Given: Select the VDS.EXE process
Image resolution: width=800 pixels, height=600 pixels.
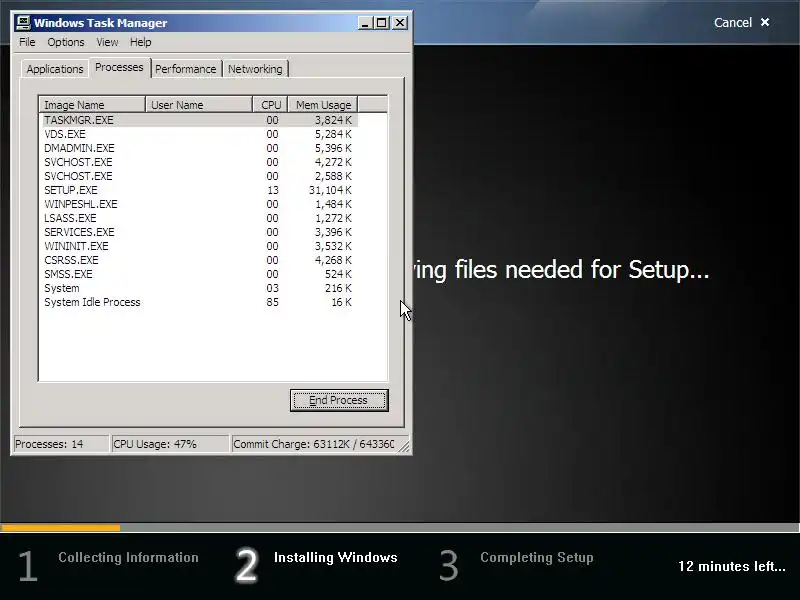Looking at the screenshot, I should click(x=199, y=134).
